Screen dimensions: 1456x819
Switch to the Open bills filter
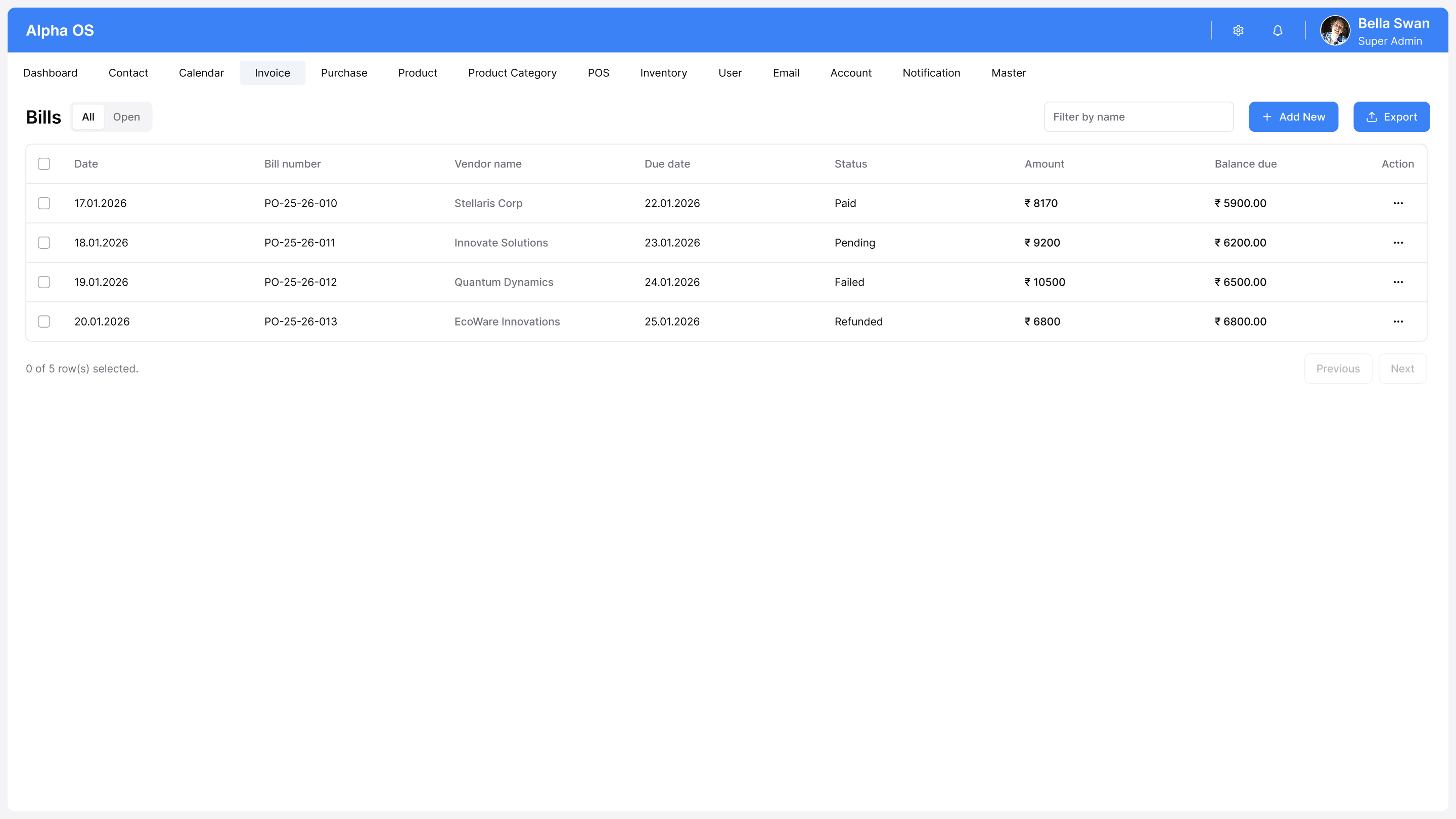126,117
